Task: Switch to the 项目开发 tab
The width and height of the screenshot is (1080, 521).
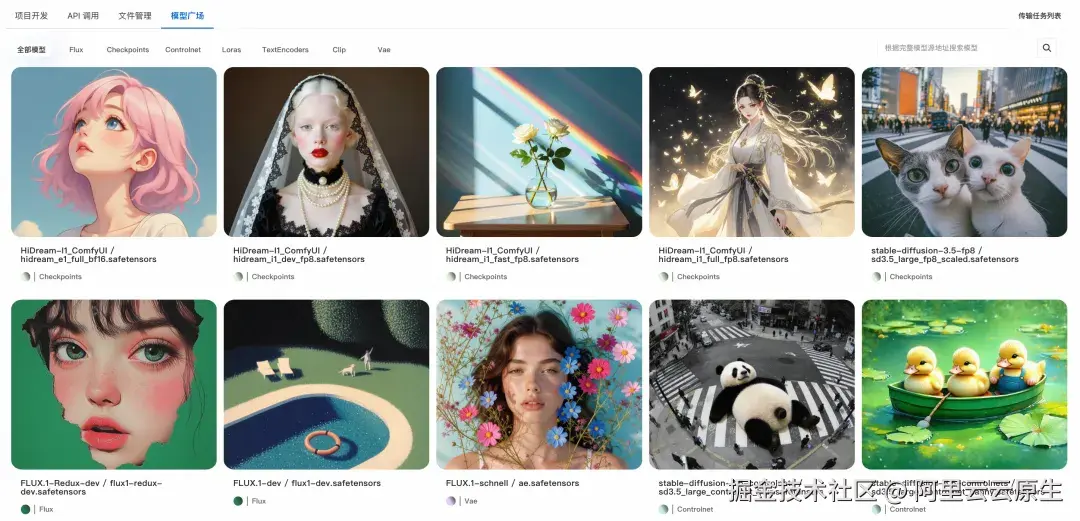Action: pyautogui.click(x=32, y=15)
